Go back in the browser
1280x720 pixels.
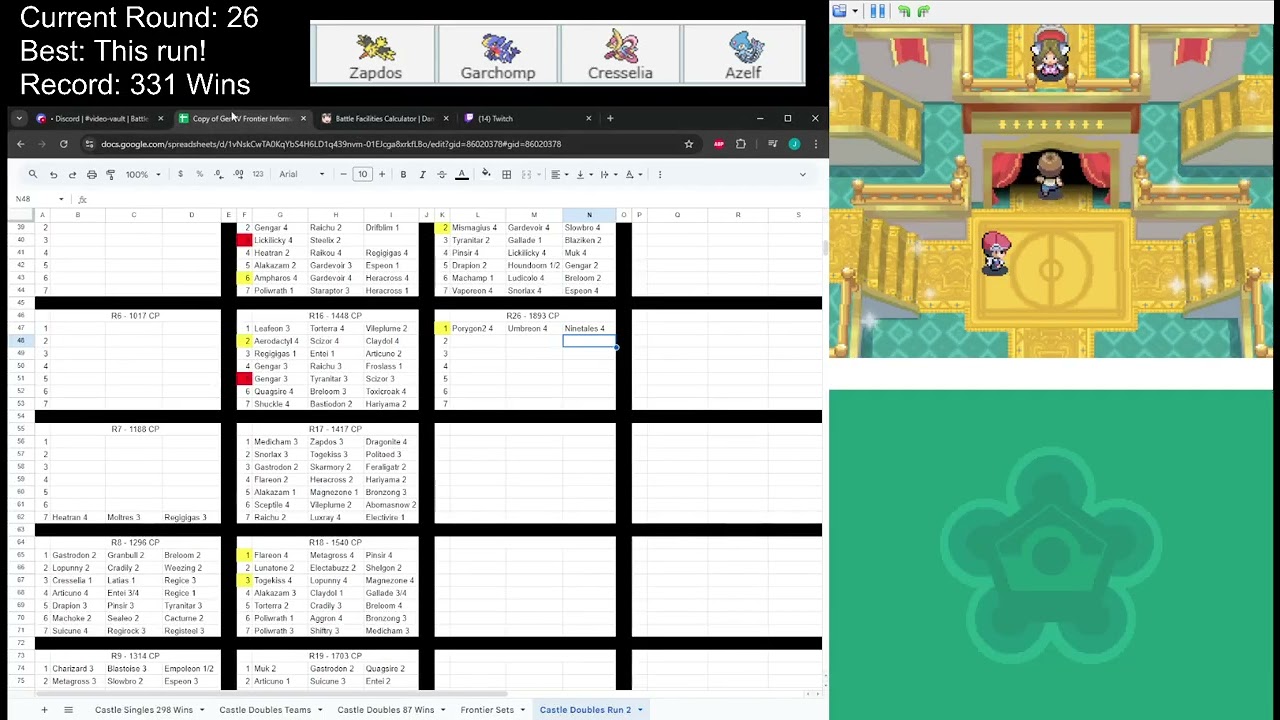click(x=20, y=144)
